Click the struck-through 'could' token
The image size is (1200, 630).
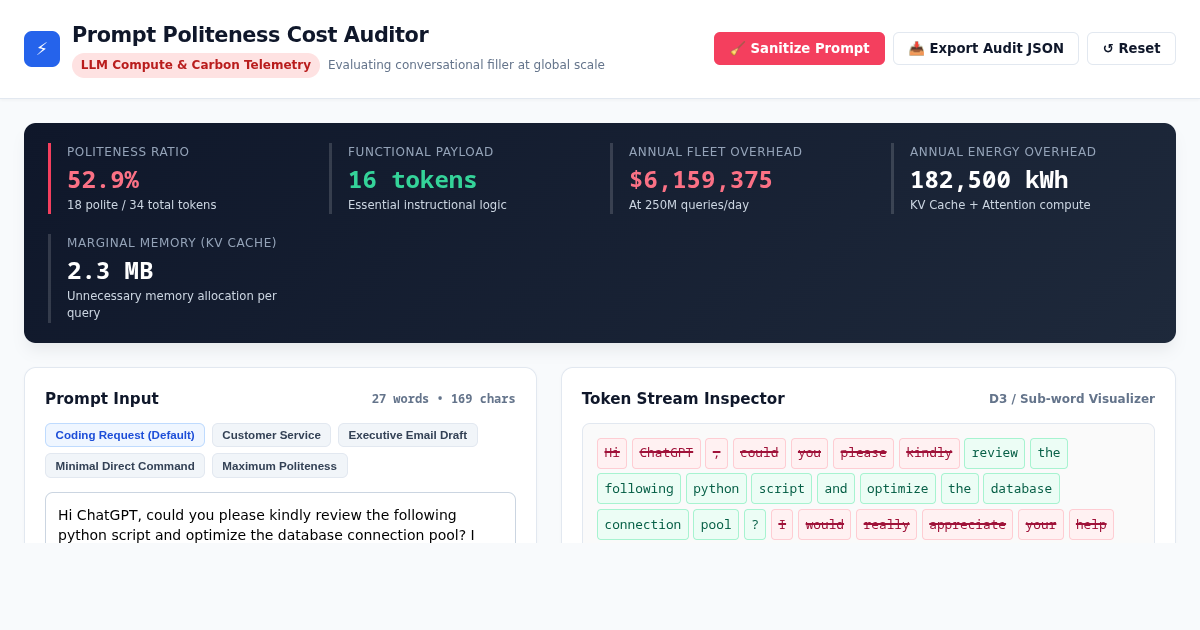pos(759,453)
